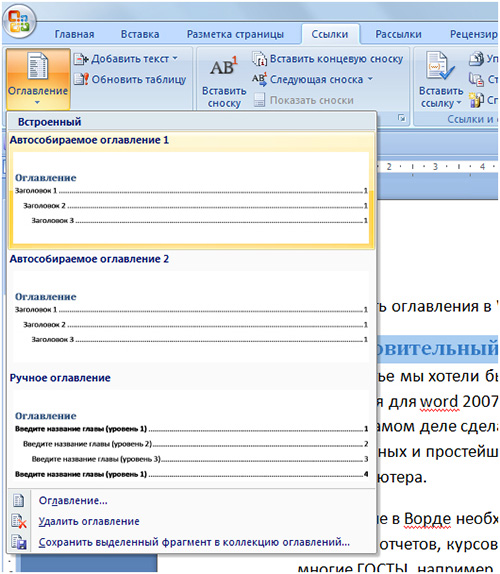Open the footnotes group dialog launcher
The image size is (500, 574).
tap(402, 118)
